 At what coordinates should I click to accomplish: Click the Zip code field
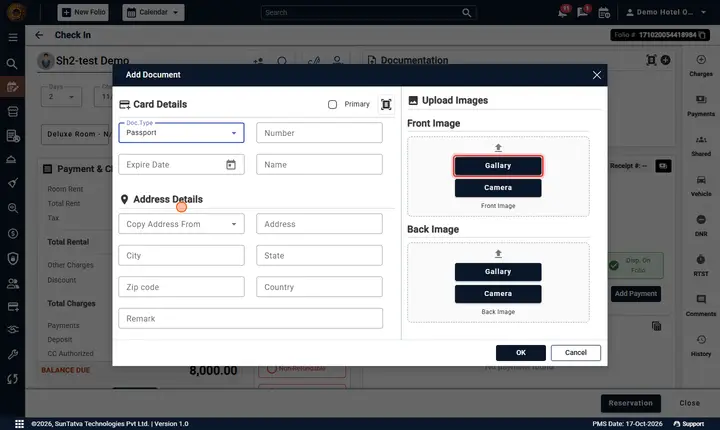[181, 287]
